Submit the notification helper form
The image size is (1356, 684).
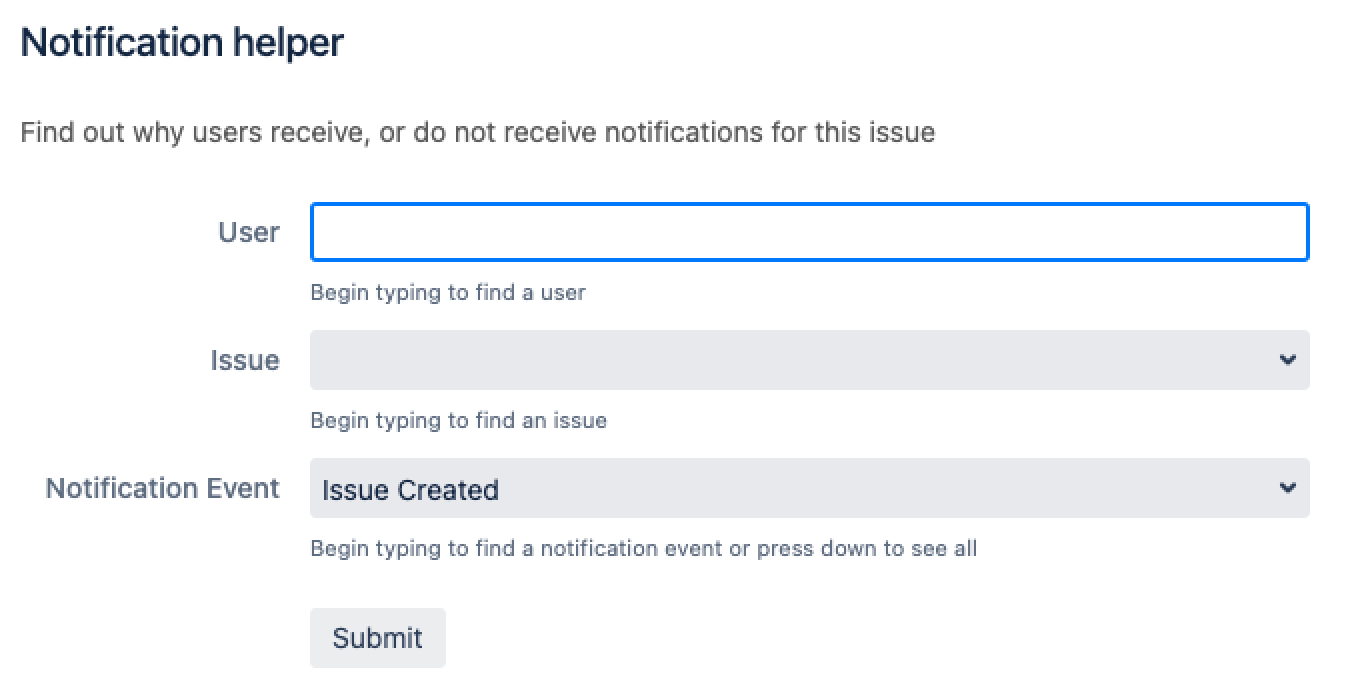point(377,638)
